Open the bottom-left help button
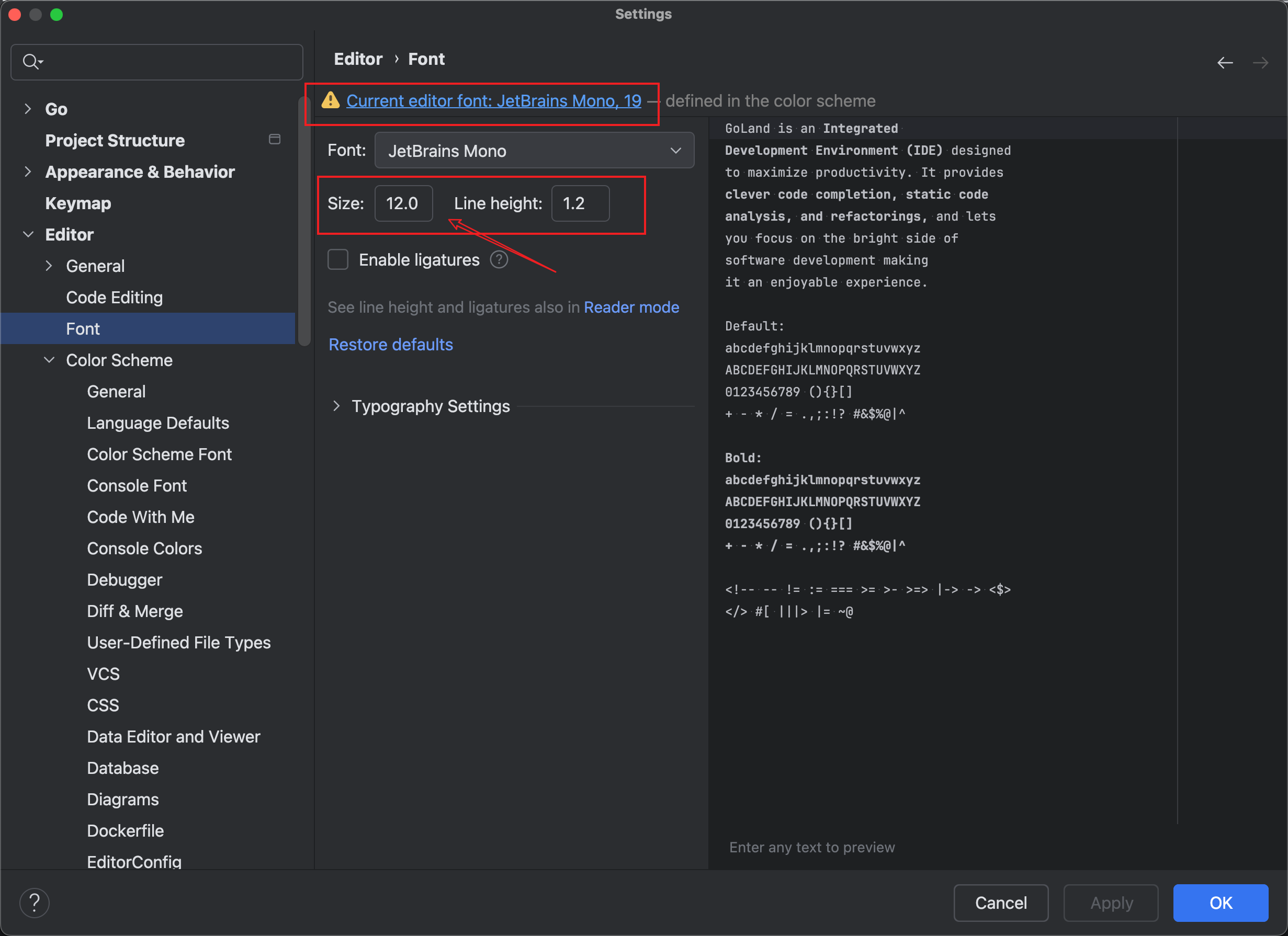Screen dimensions: 1288x936 point(34,903)
